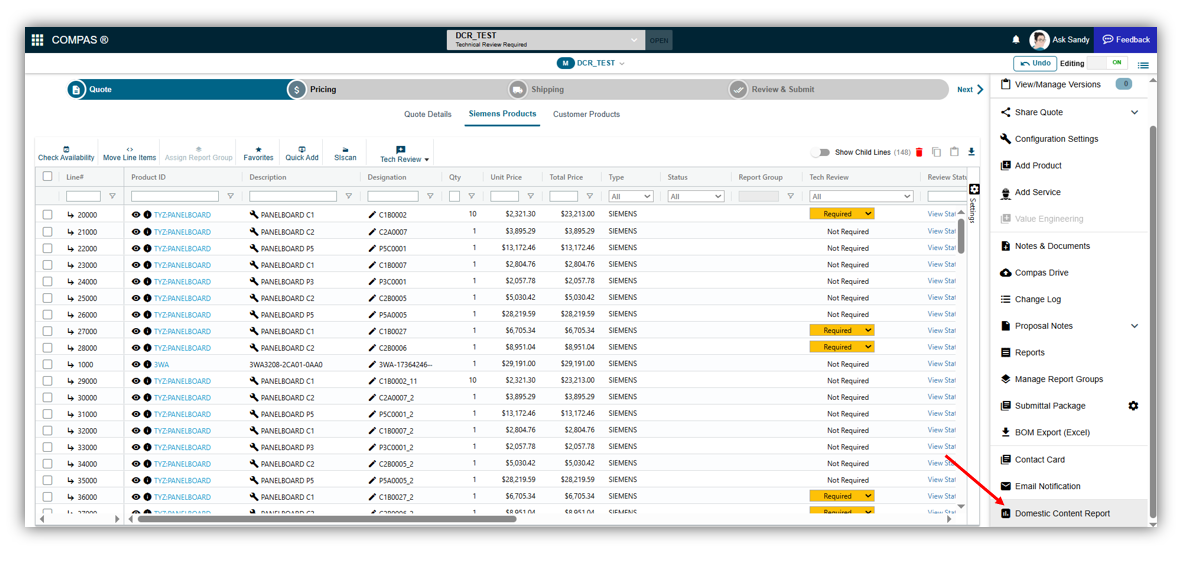This screenshot has width=1194, height=561.
Task: Check the box for line 35000
Action: pos(48,480)
